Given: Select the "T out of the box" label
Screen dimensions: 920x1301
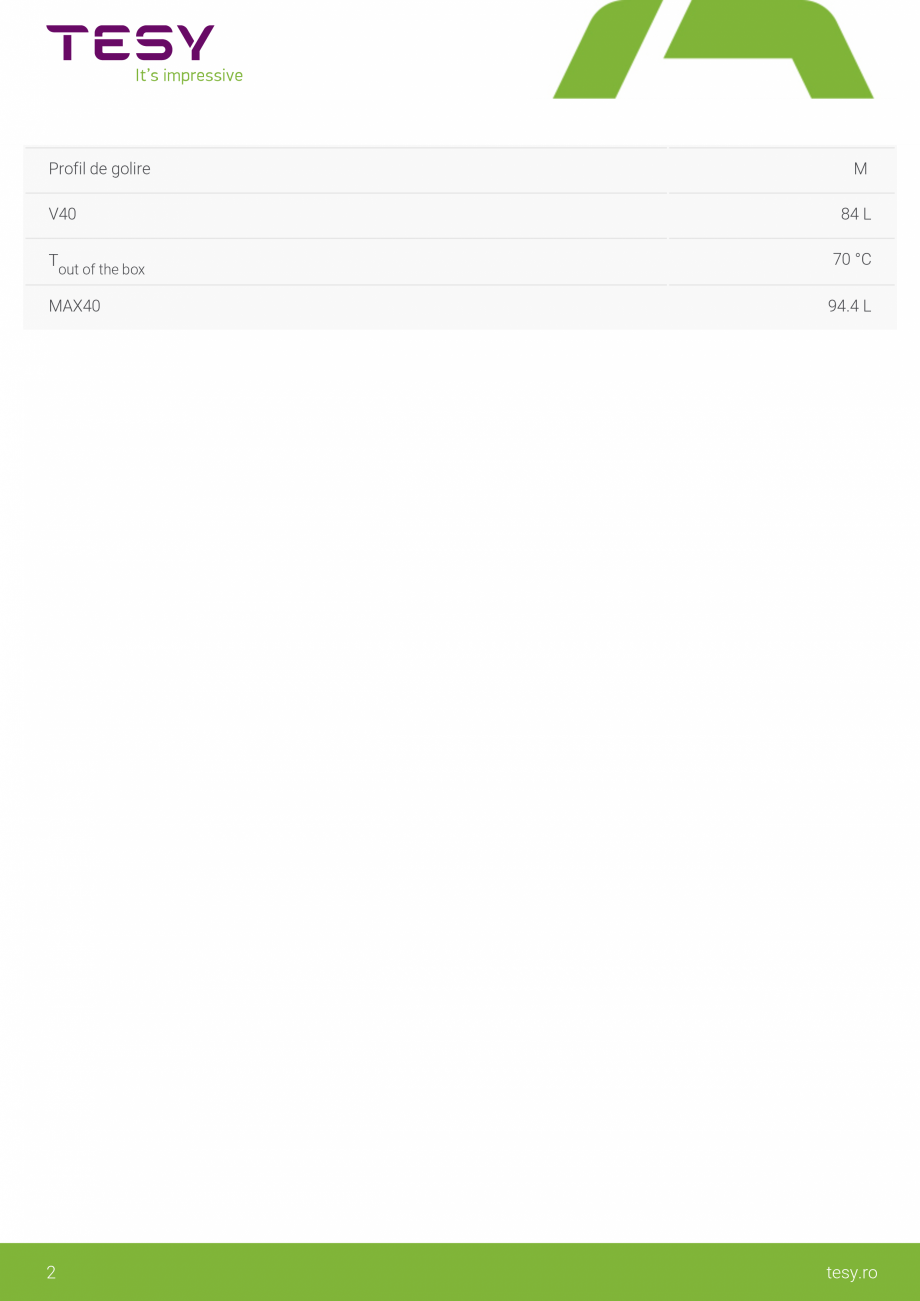Looking at the screenshot, I should coord(97,264).
